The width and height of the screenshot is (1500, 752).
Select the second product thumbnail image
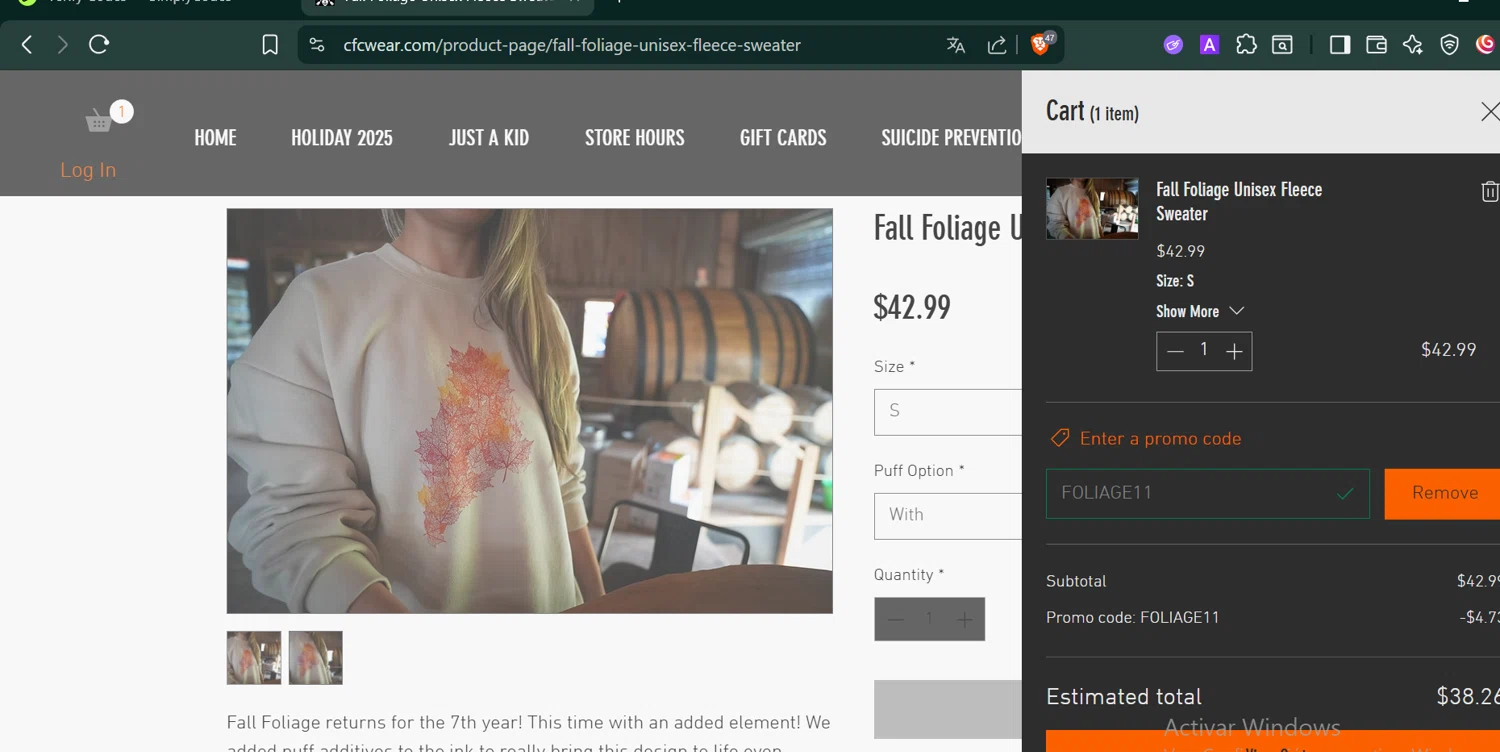(x=316, y=657)
